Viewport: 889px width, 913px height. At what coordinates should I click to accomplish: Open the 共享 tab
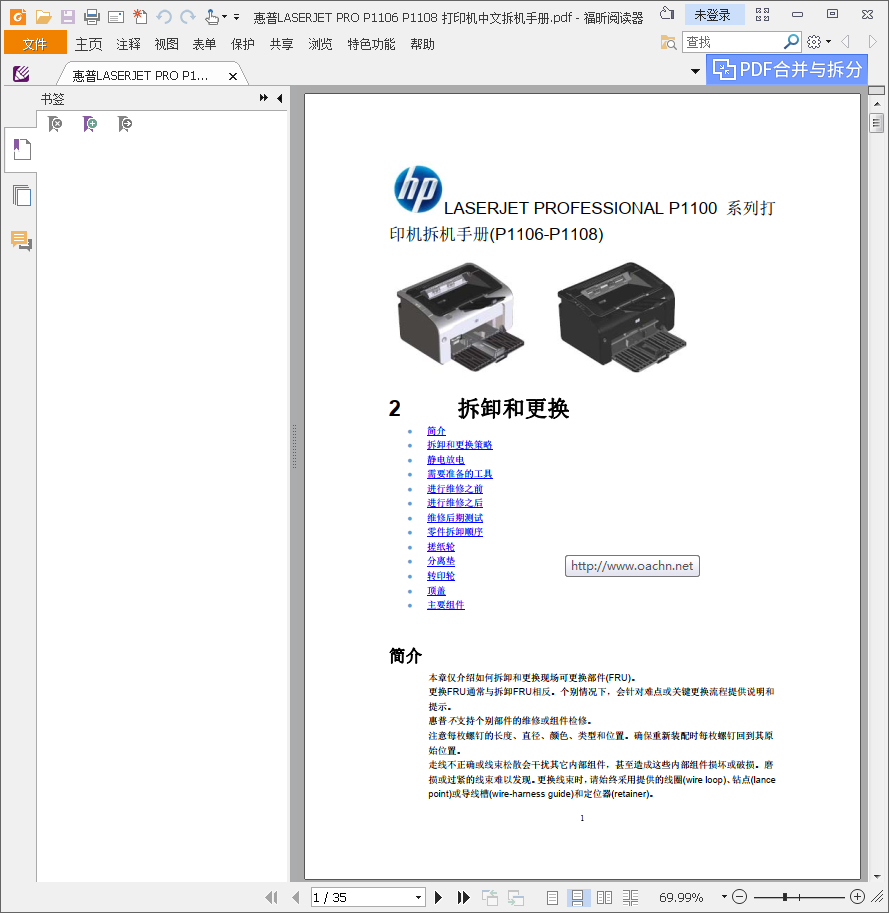pyautogui.click(x=281, y=44)
